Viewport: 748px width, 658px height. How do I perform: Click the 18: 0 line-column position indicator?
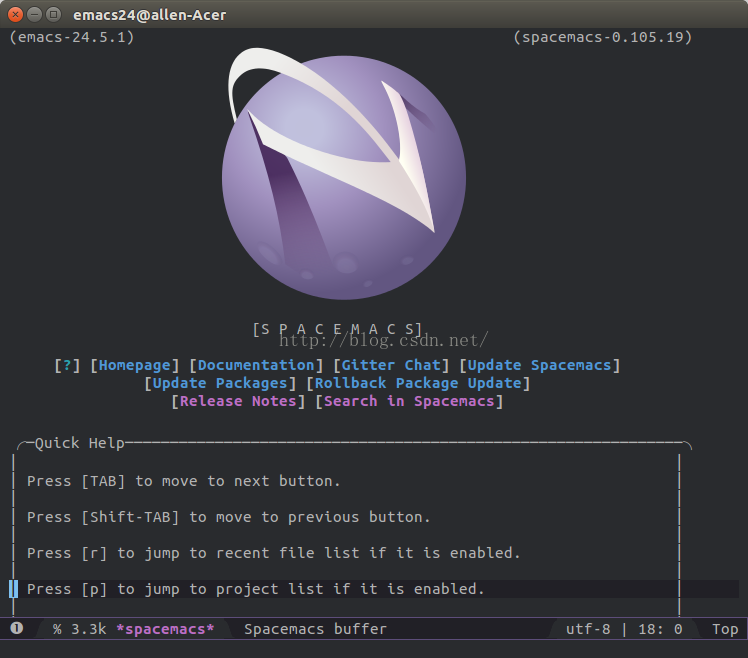[660, 629]
